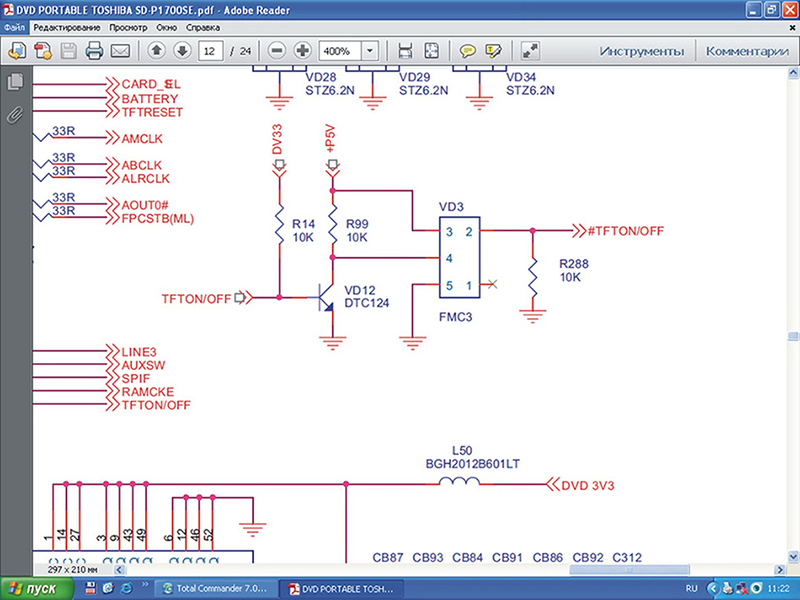Click the email envelope icon
The height and width of the screenshot is (600, 800).
coord(121,50)
